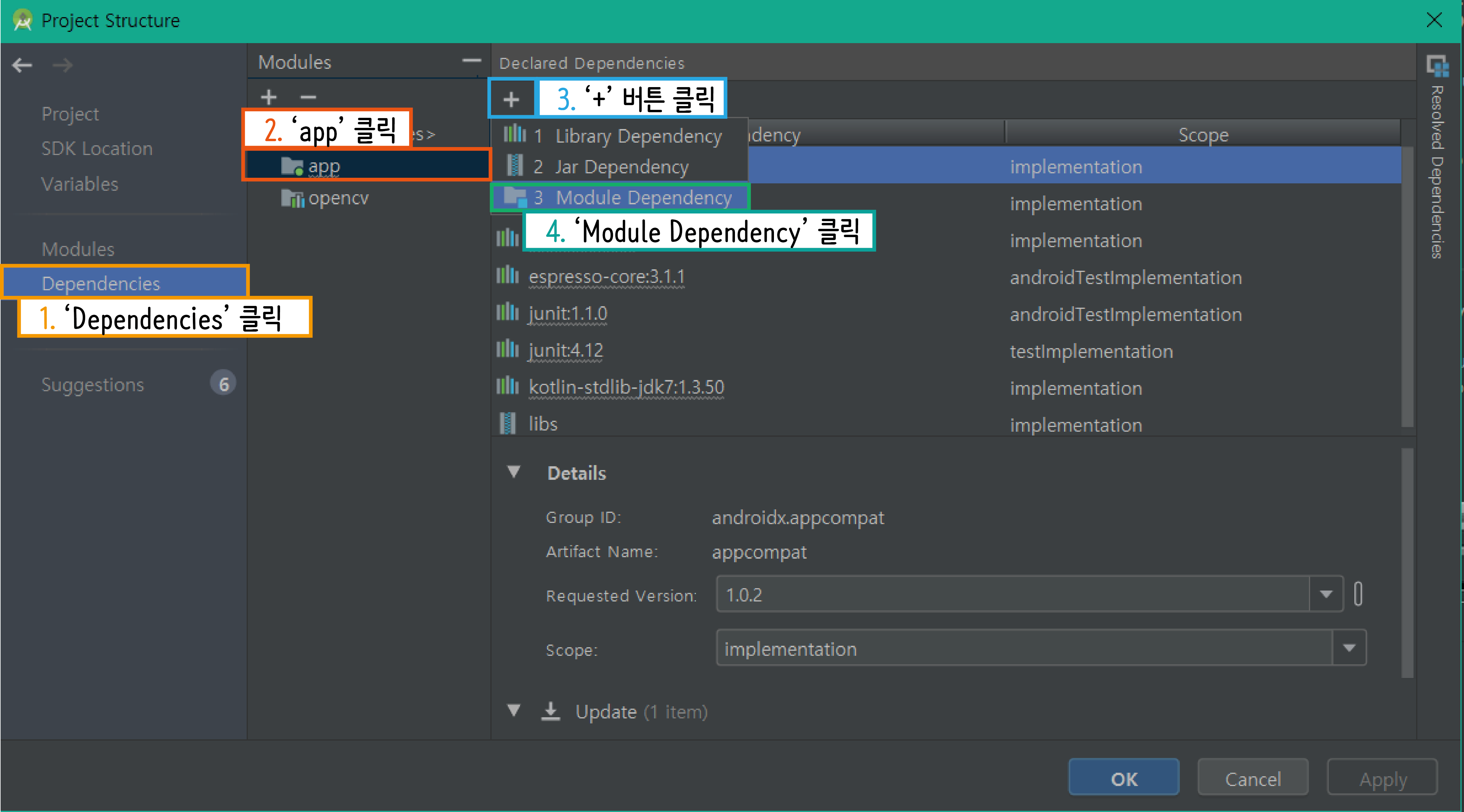Choose Module Dependency from the popup menu
The image size is (1464, 812).
click(x=643, y=198)
